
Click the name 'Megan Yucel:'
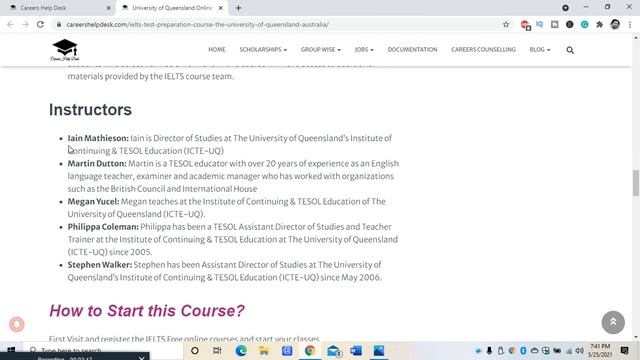click(93, 201)
